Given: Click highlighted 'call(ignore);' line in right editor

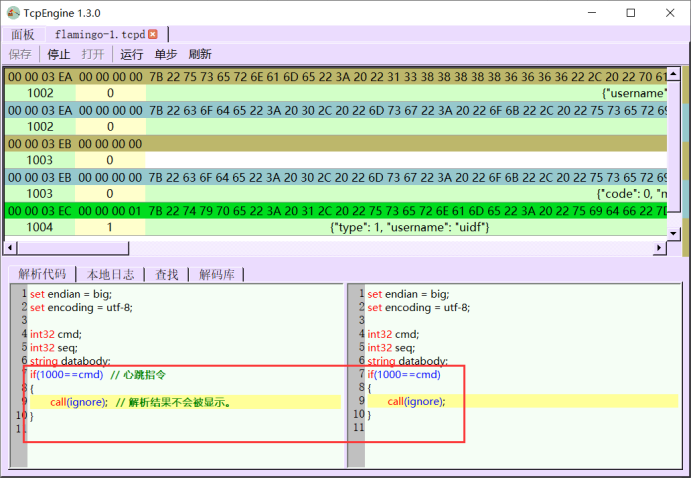Looking at the screenshot, I should tap(523, 401).
